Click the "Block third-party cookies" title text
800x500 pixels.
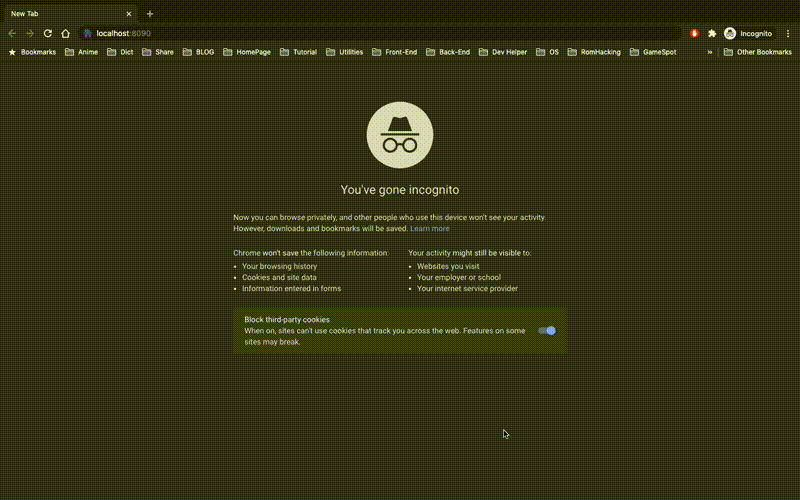pyautogui.click(x=287, y=319)
